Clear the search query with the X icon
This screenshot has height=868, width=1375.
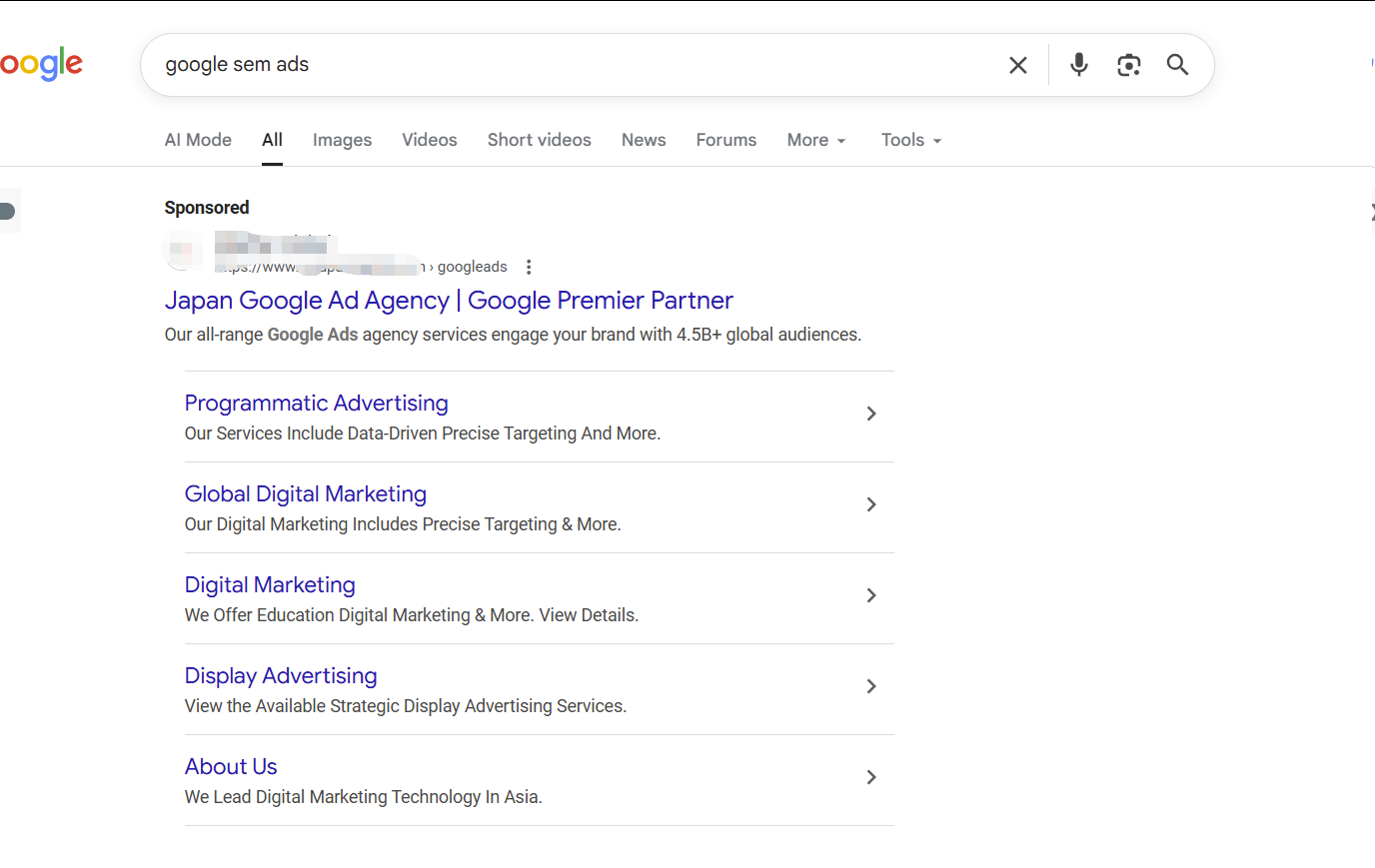click(1017, 64)
